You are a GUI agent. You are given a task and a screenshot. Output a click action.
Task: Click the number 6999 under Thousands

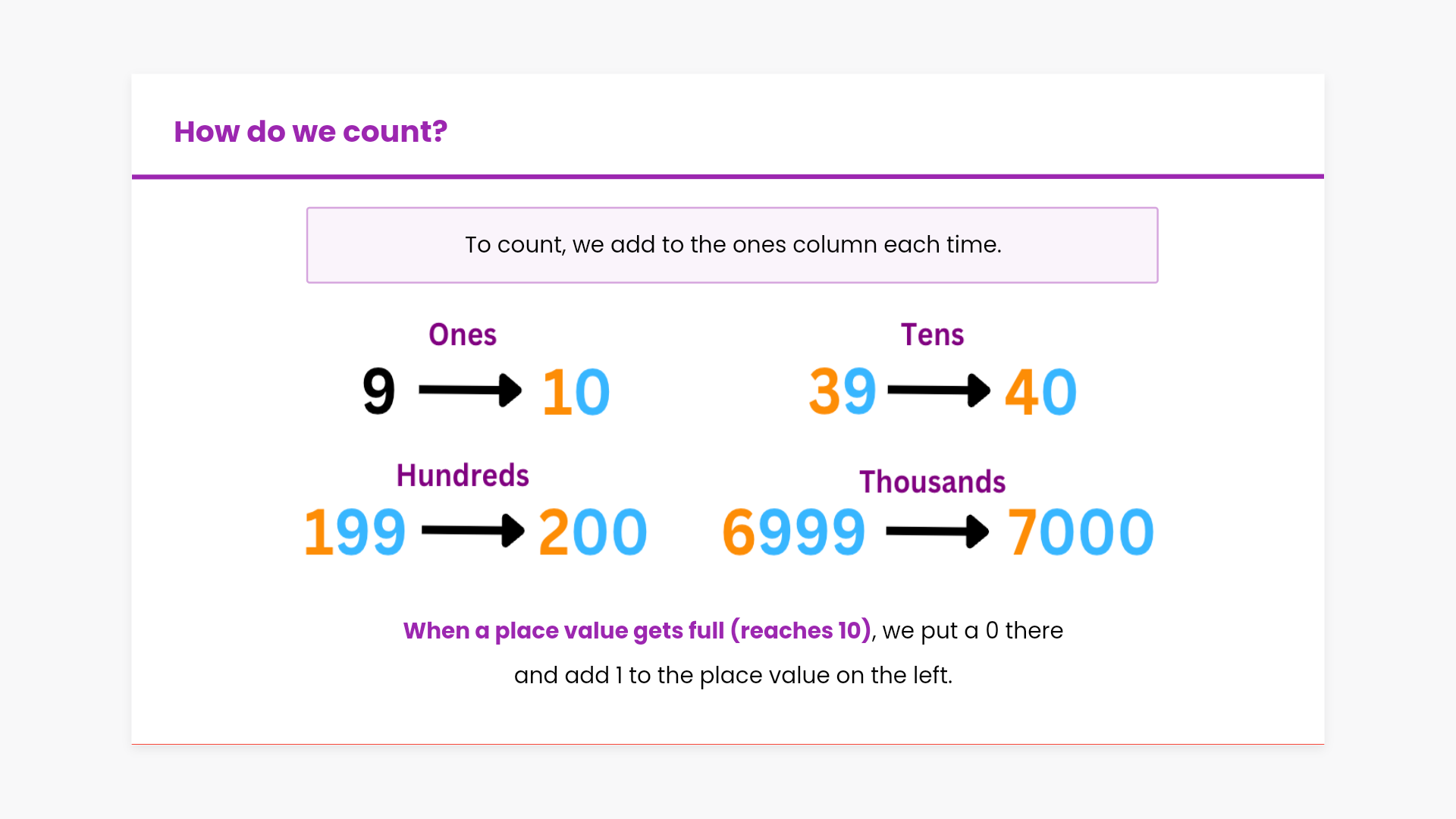point(793,532)
